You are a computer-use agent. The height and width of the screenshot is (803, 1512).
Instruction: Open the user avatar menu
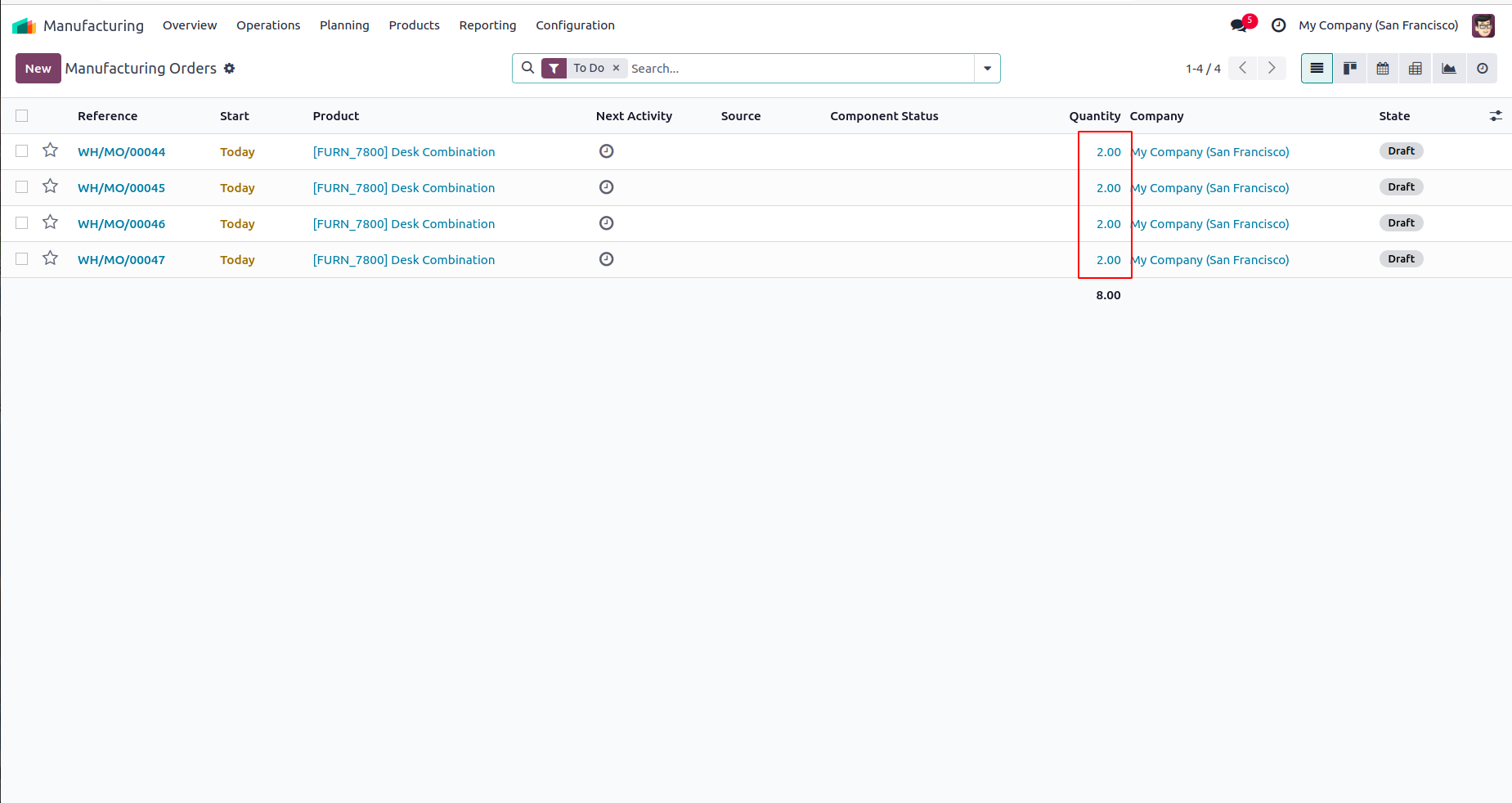[1483, 25]
